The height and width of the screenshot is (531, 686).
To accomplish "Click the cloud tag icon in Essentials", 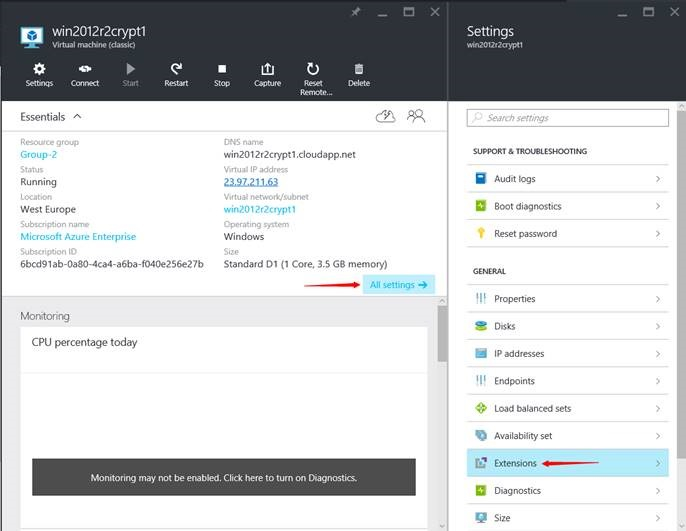I will click(385, 117).
